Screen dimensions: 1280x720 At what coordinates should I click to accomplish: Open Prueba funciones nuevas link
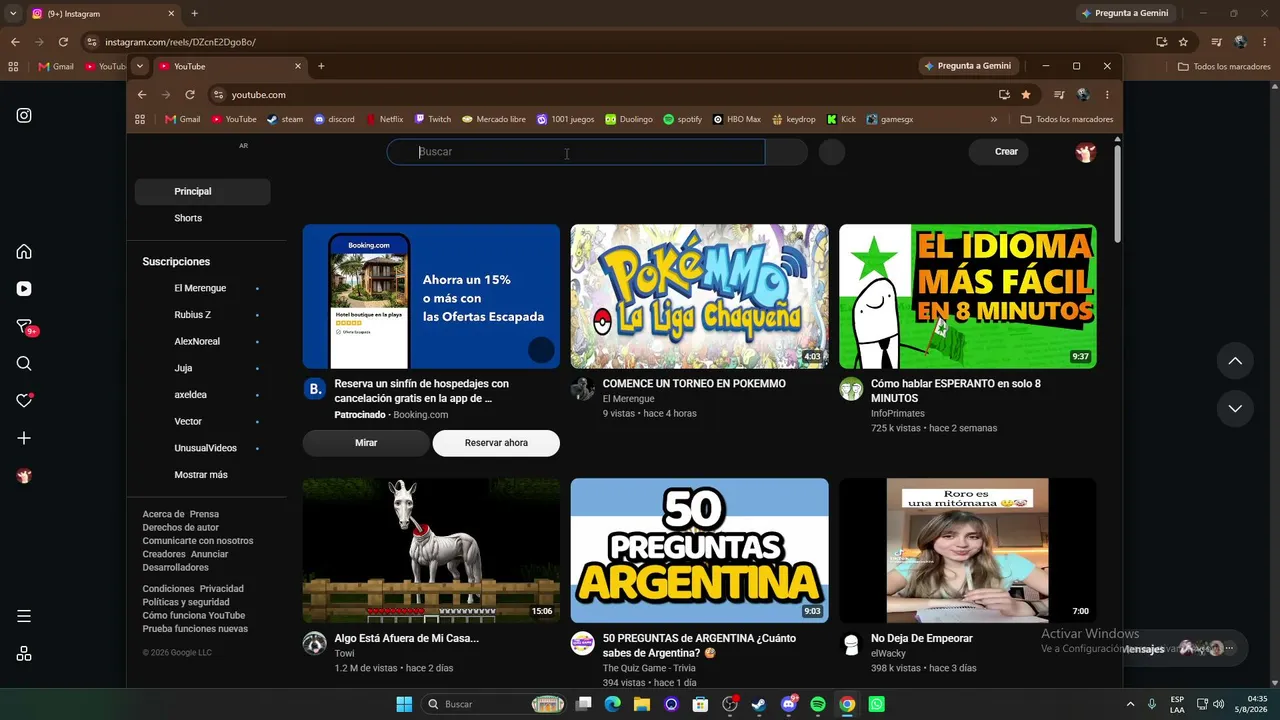coord(195,629)
